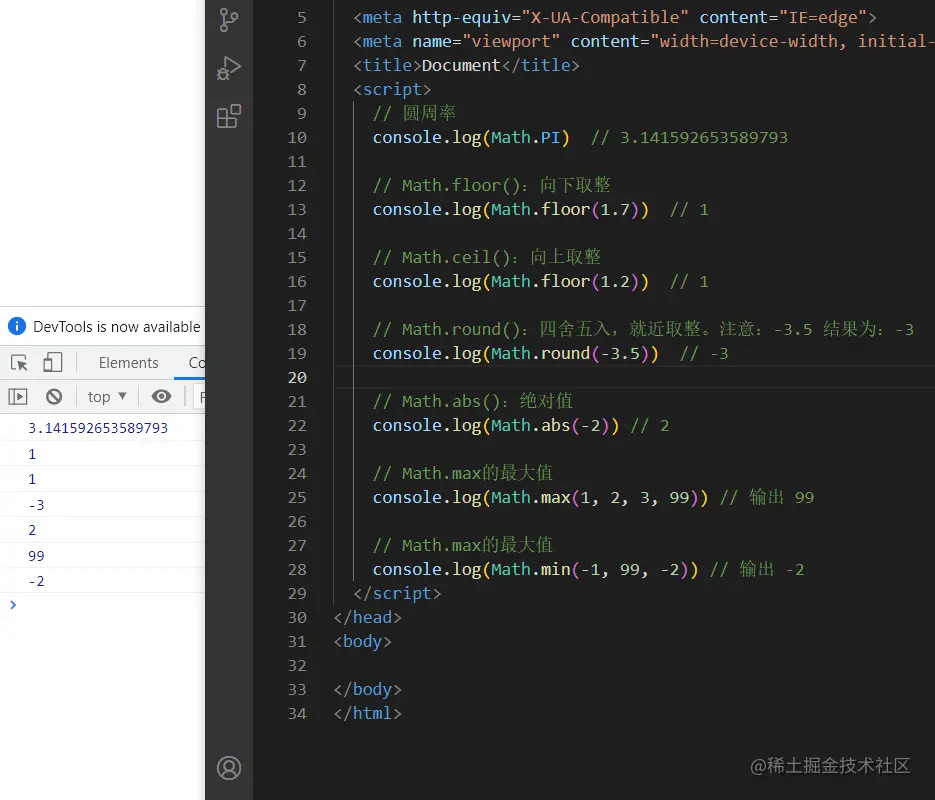This screenshot has width=935, height=800.
Task: Click the DevTools is now available message
Action: click(117, 327)
